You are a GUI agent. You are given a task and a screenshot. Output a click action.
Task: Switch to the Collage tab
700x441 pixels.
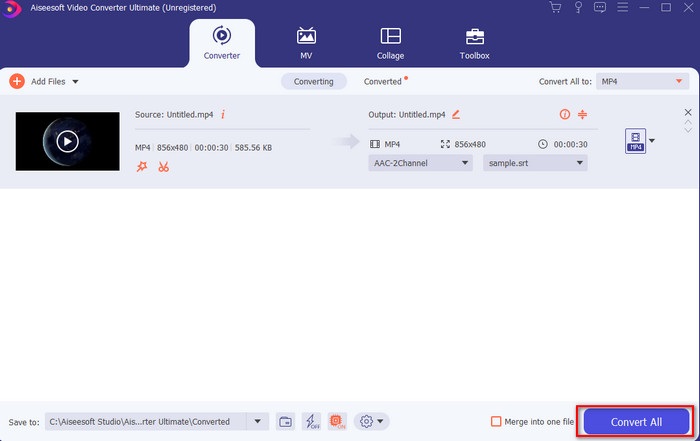point(391,43)
